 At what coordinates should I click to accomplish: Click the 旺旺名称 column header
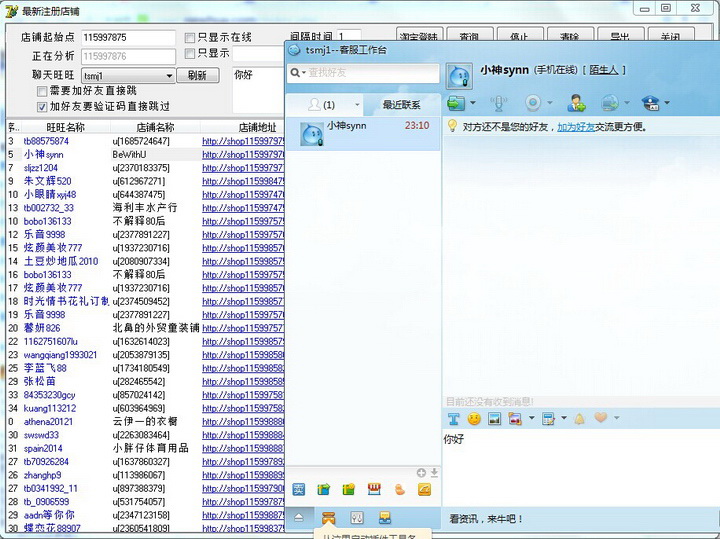click(65, 127)
